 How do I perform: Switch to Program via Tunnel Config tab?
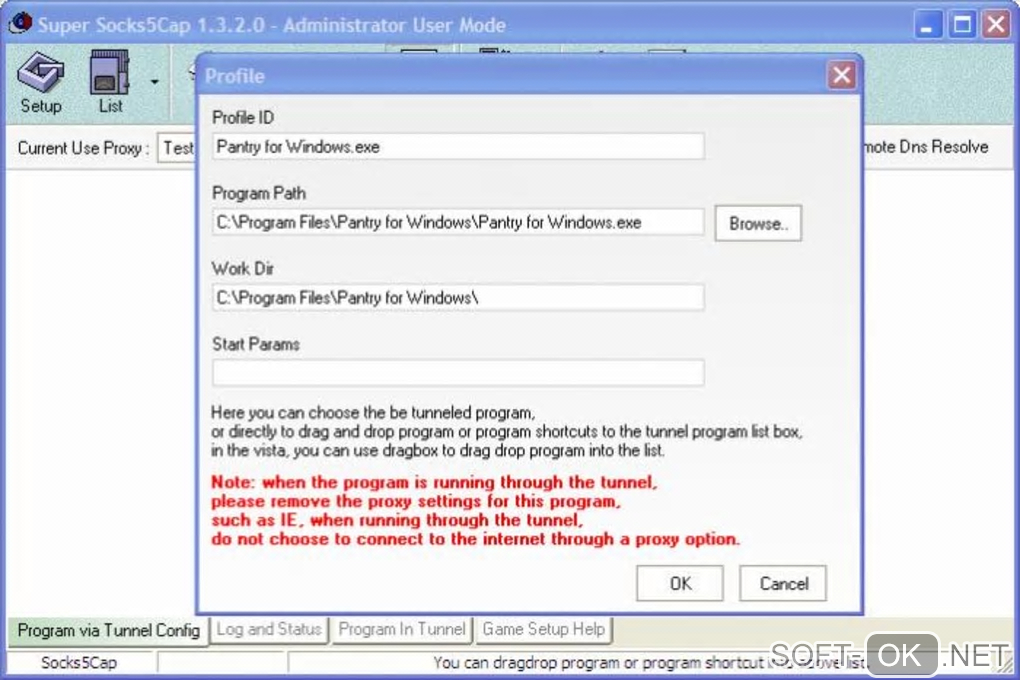pos(108,631)
